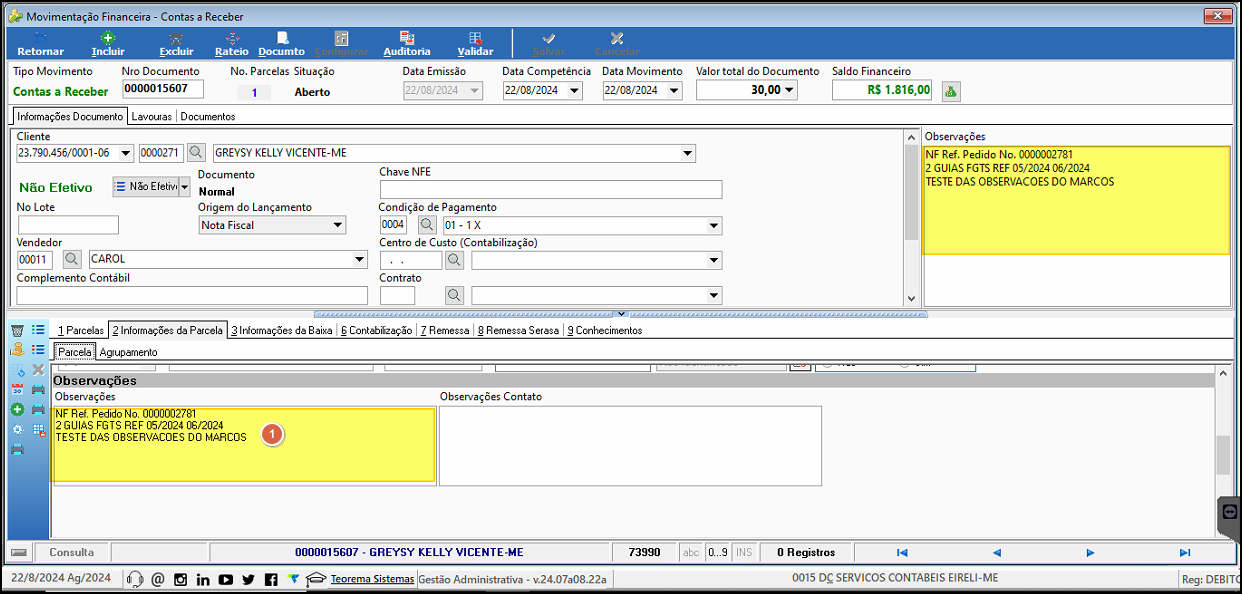Open the Auditoria tool
1242x594 pixels.
pyautogui.click(x=407, y=44)
